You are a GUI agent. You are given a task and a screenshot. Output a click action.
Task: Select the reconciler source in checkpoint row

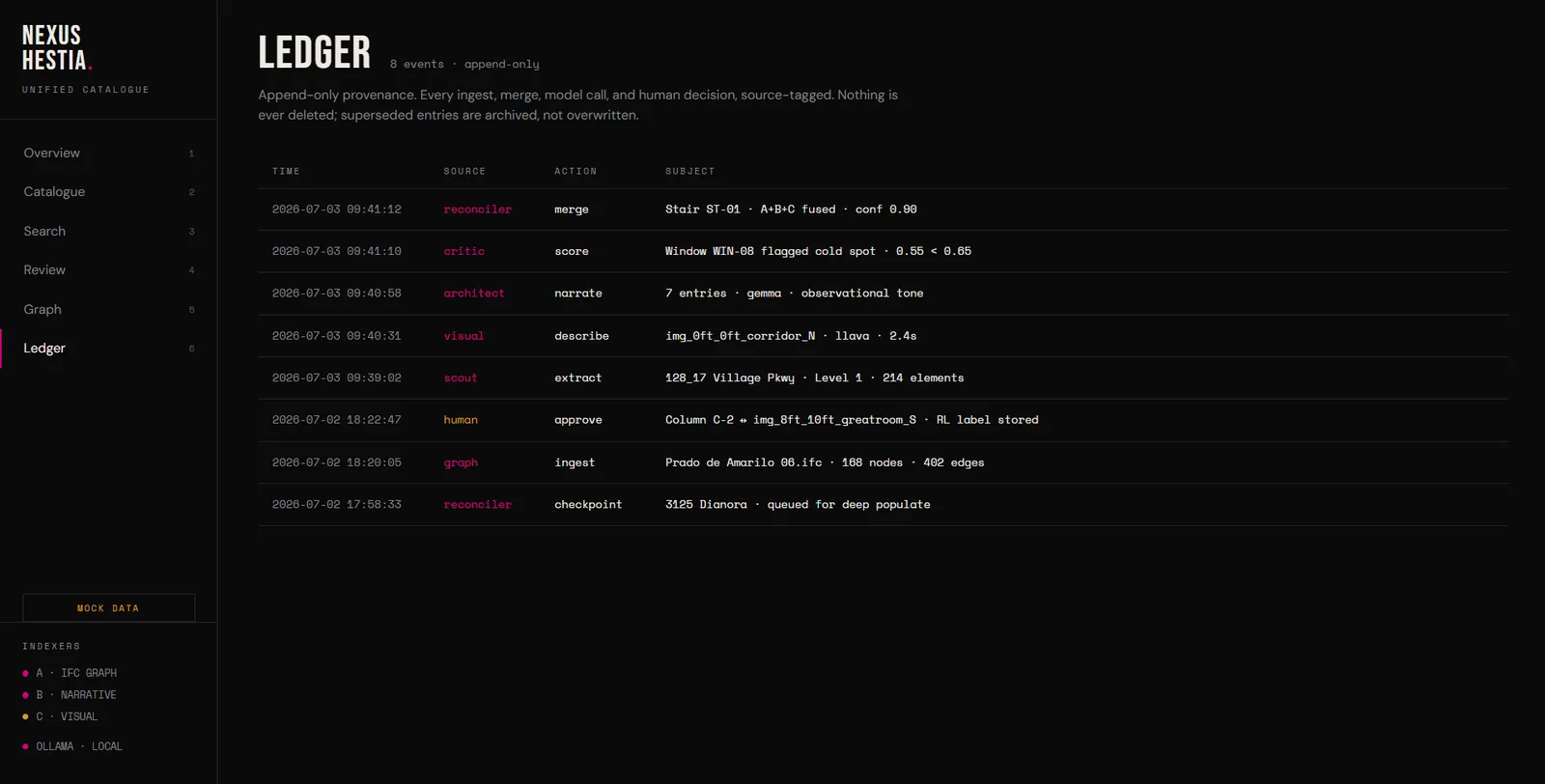click(478, 505)
